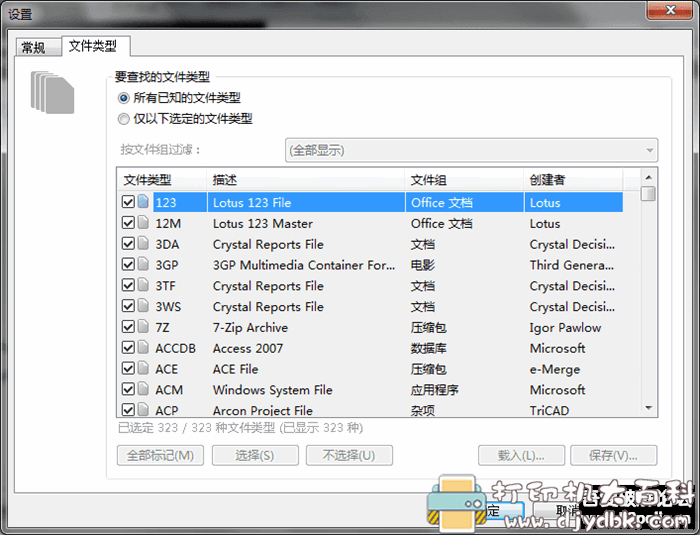Uncheck the 7Z file type checkbox
This screenshot has height=535, width=700.
[128, 326]
